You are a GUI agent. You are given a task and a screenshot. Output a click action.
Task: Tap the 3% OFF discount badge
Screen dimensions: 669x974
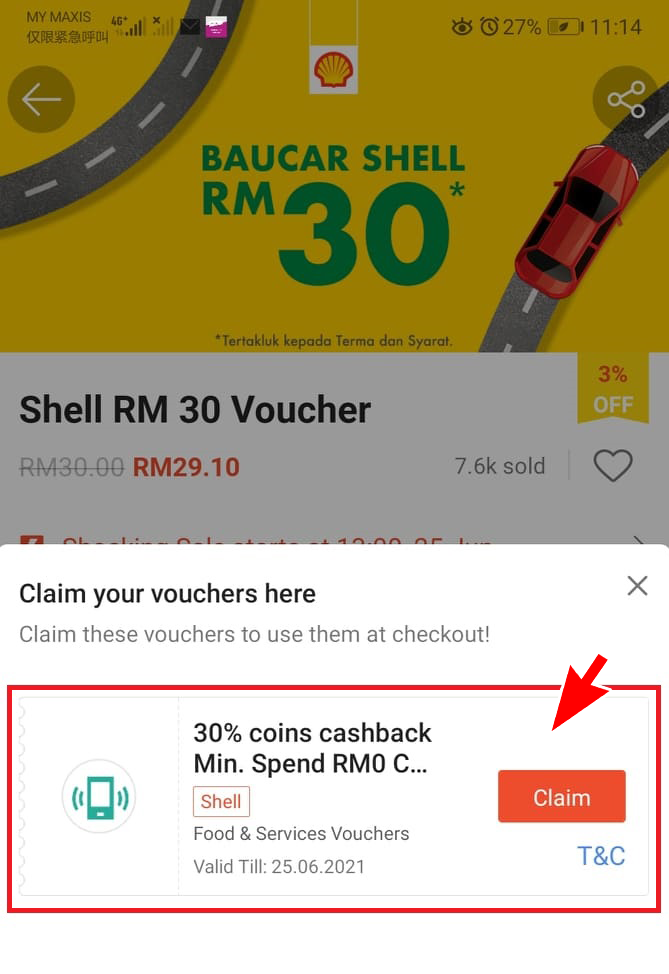[613, 389]
